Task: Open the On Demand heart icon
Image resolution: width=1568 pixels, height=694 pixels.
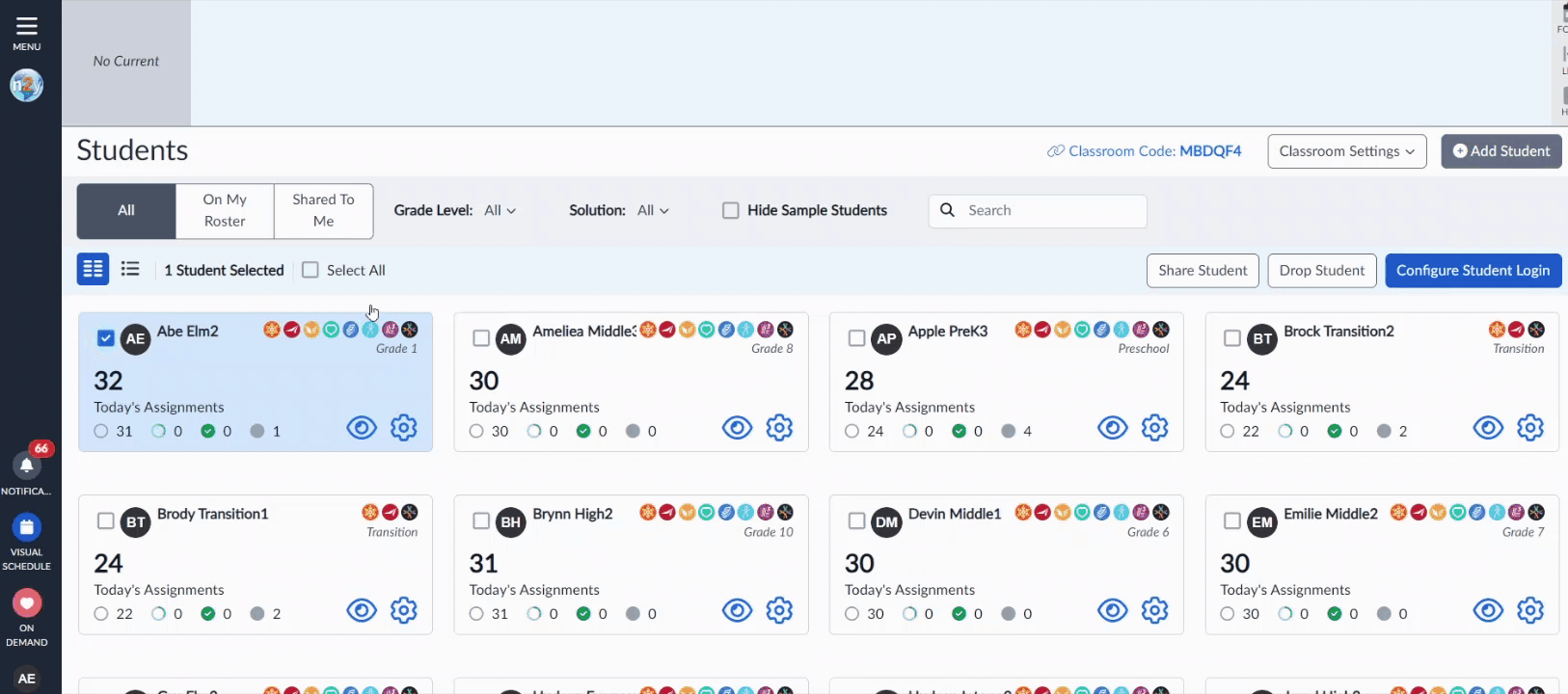Action: click(27, 603)
